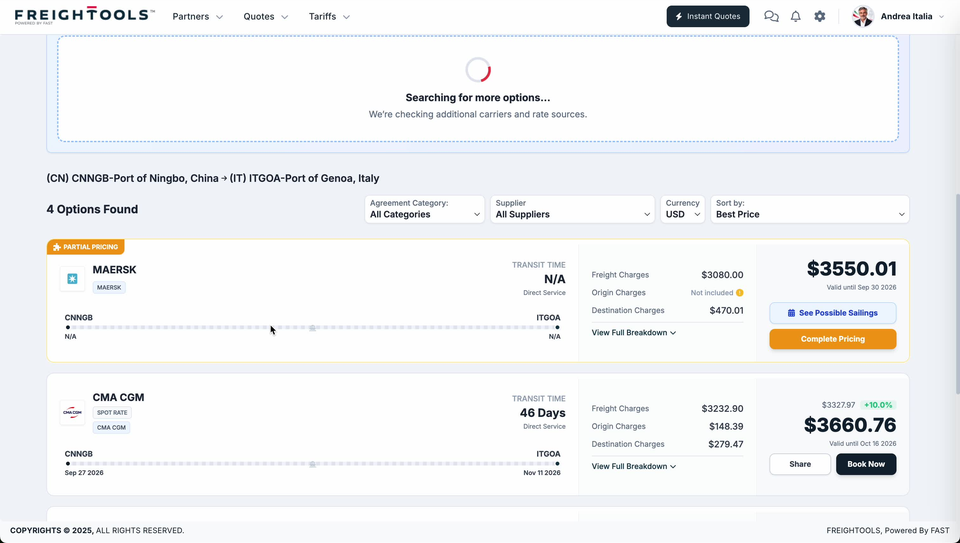
Task: Open the settings gear icon
Action: pyautogui.click(x=820, y=17)
